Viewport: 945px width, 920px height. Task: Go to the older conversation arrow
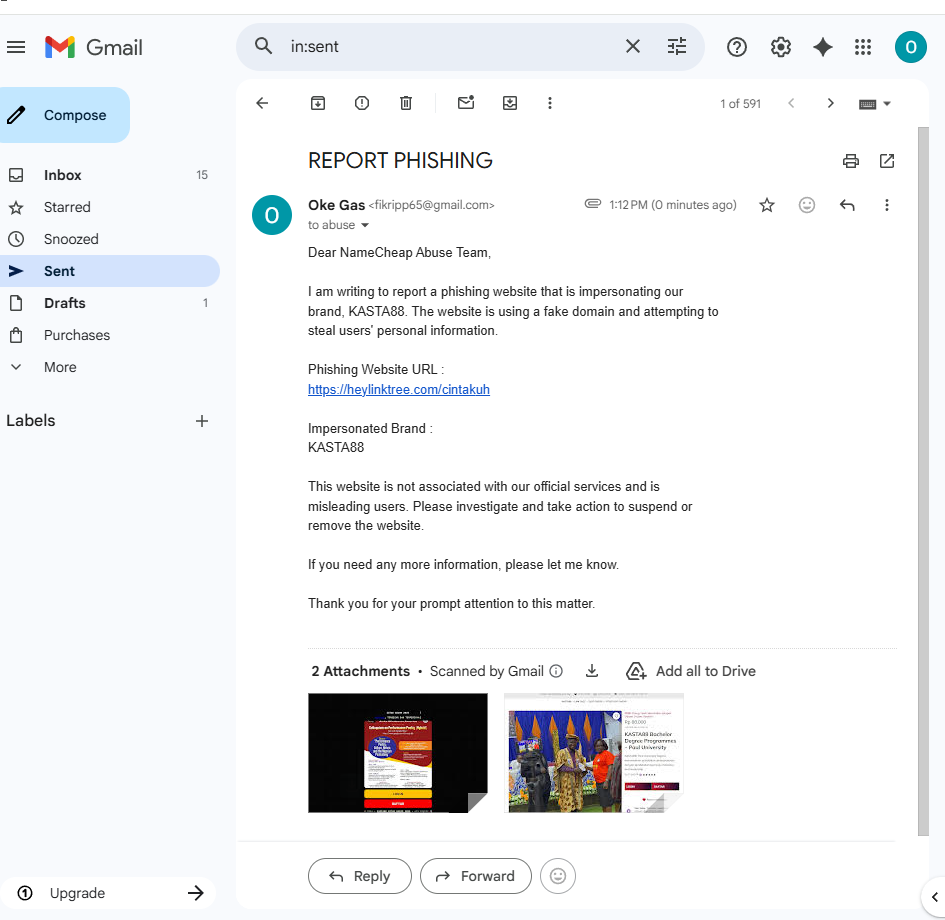[x=830, y=103]
